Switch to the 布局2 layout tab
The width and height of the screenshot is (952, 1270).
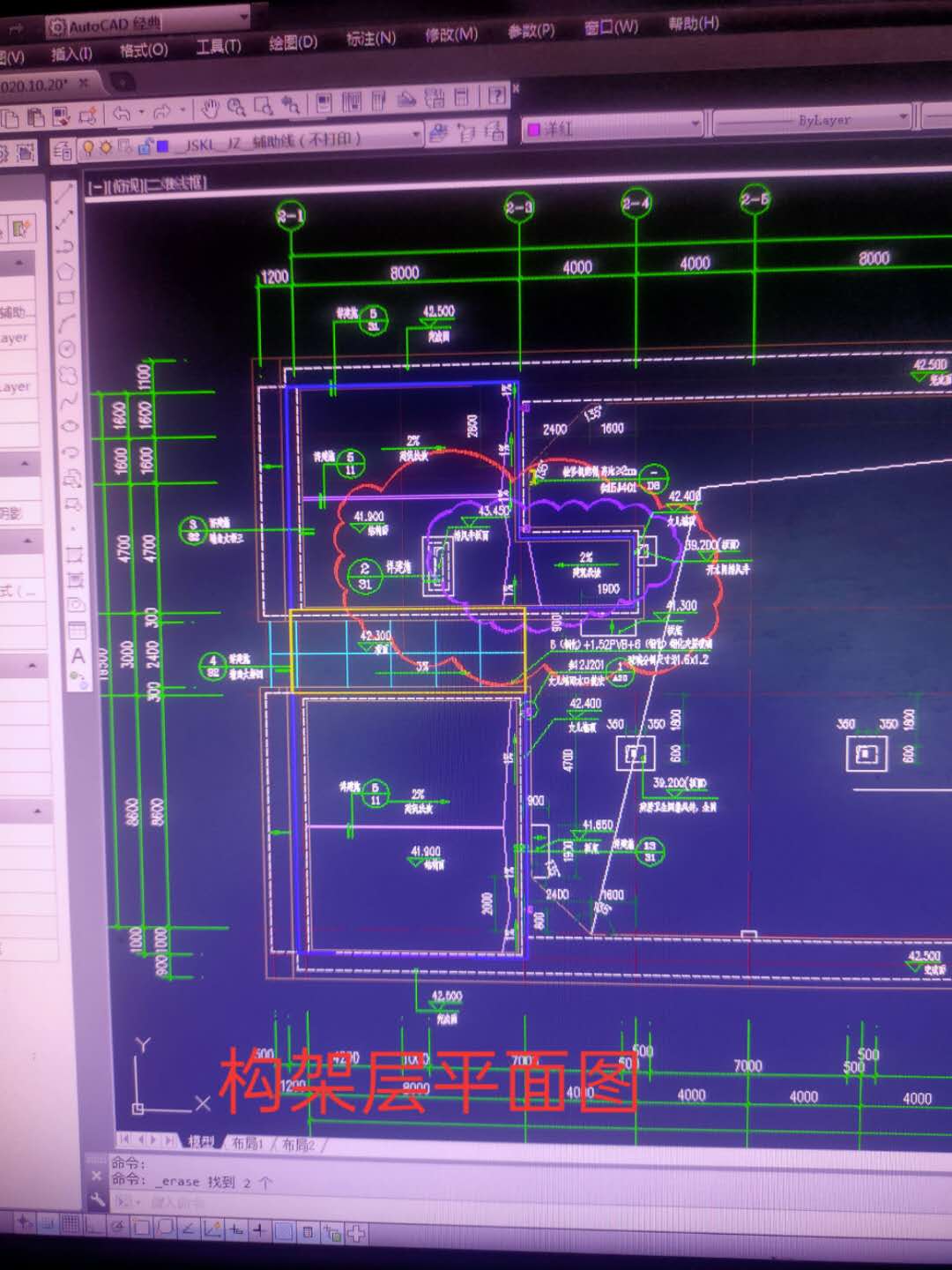pos(298,1145)
